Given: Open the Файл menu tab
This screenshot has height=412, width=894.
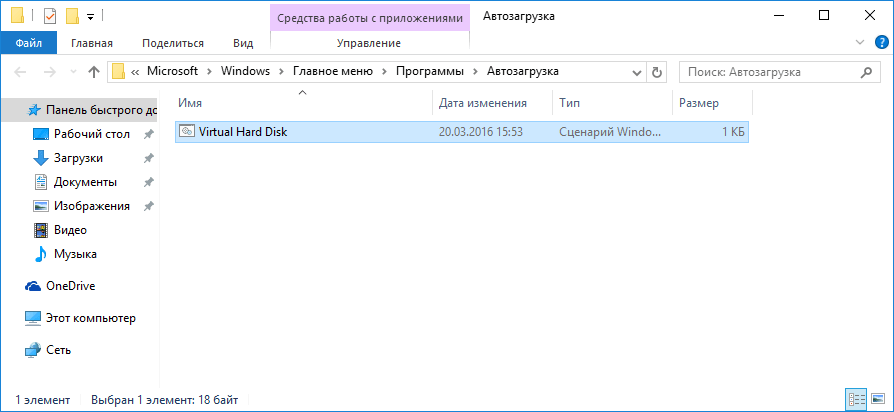Looking at the screenshot, I should 29,43.
